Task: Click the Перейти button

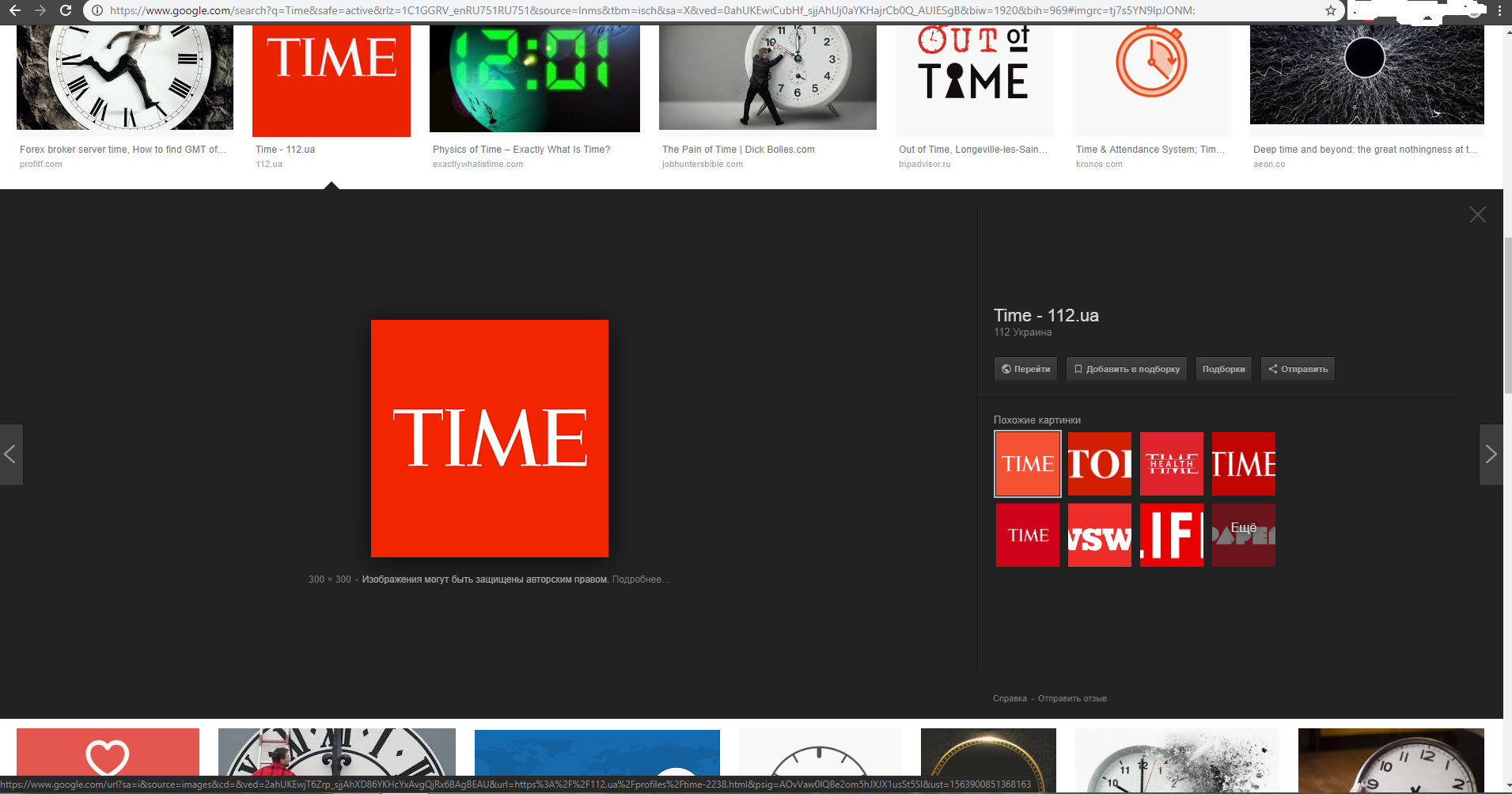Action: coord(1025,369)
